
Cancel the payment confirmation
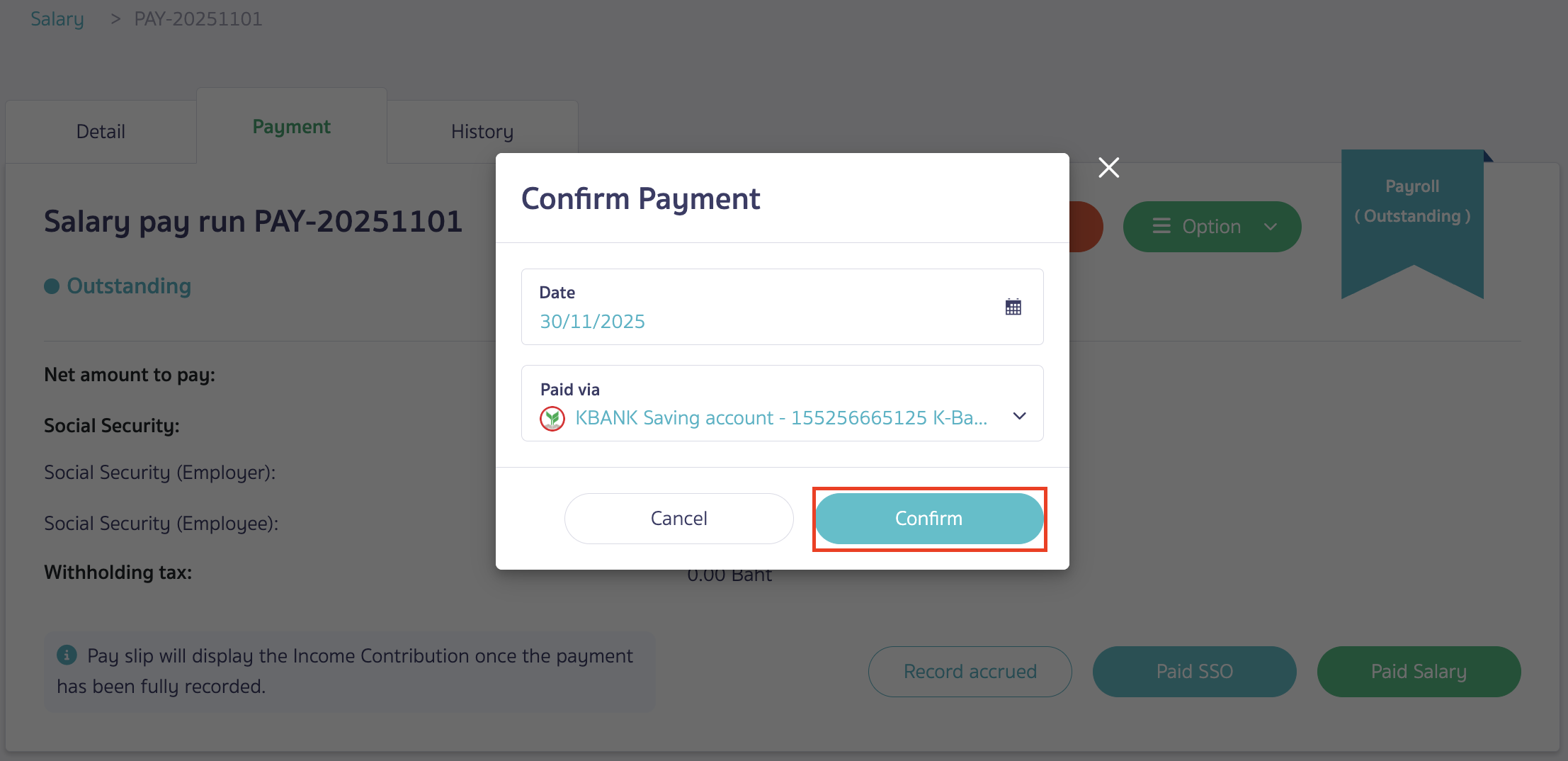[x=678, y=518]
